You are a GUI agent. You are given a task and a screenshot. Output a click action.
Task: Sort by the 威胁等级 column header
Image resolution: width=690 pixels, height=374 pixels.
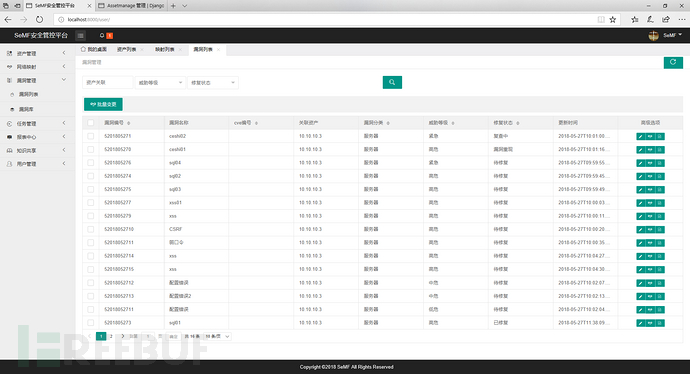441,123
